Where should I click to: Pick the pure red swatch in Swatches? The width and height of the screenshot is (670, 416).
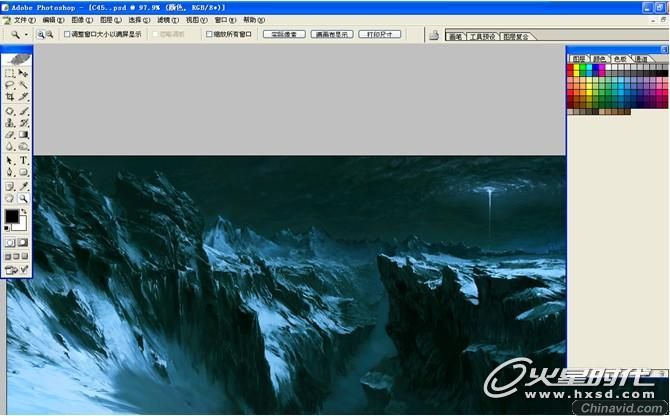click(570, 67)
